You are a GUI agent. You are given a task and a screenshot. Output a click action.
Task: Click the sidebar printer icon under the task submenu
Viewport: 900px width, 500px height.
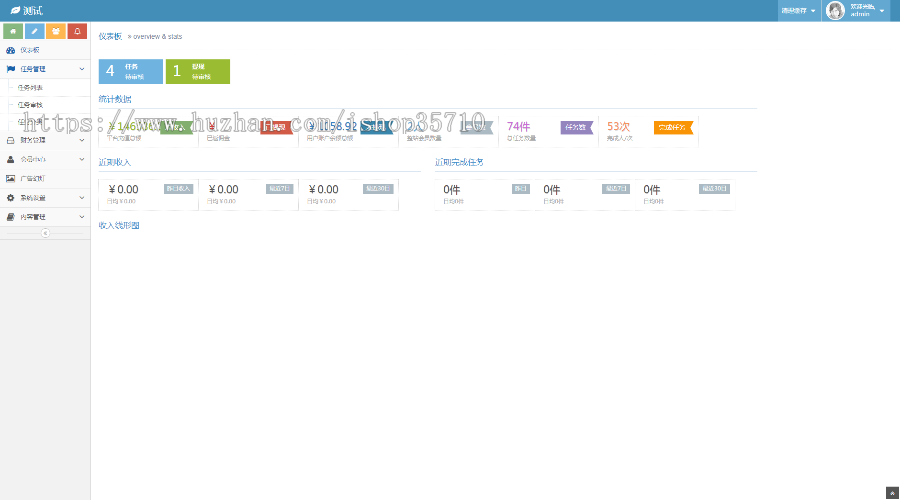(x=10, y=140)
